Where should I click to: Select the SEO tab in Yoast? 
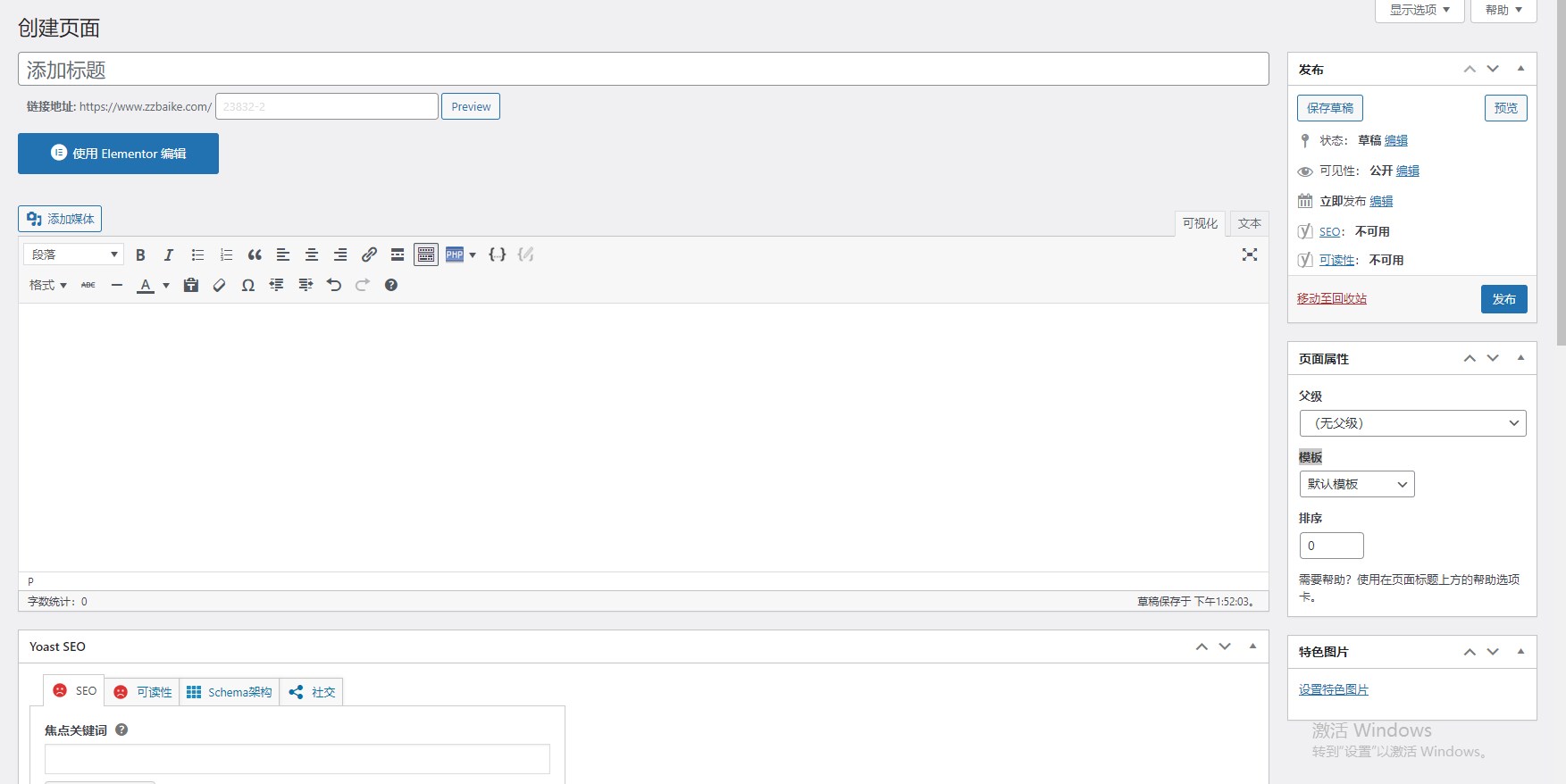[74, 691]
